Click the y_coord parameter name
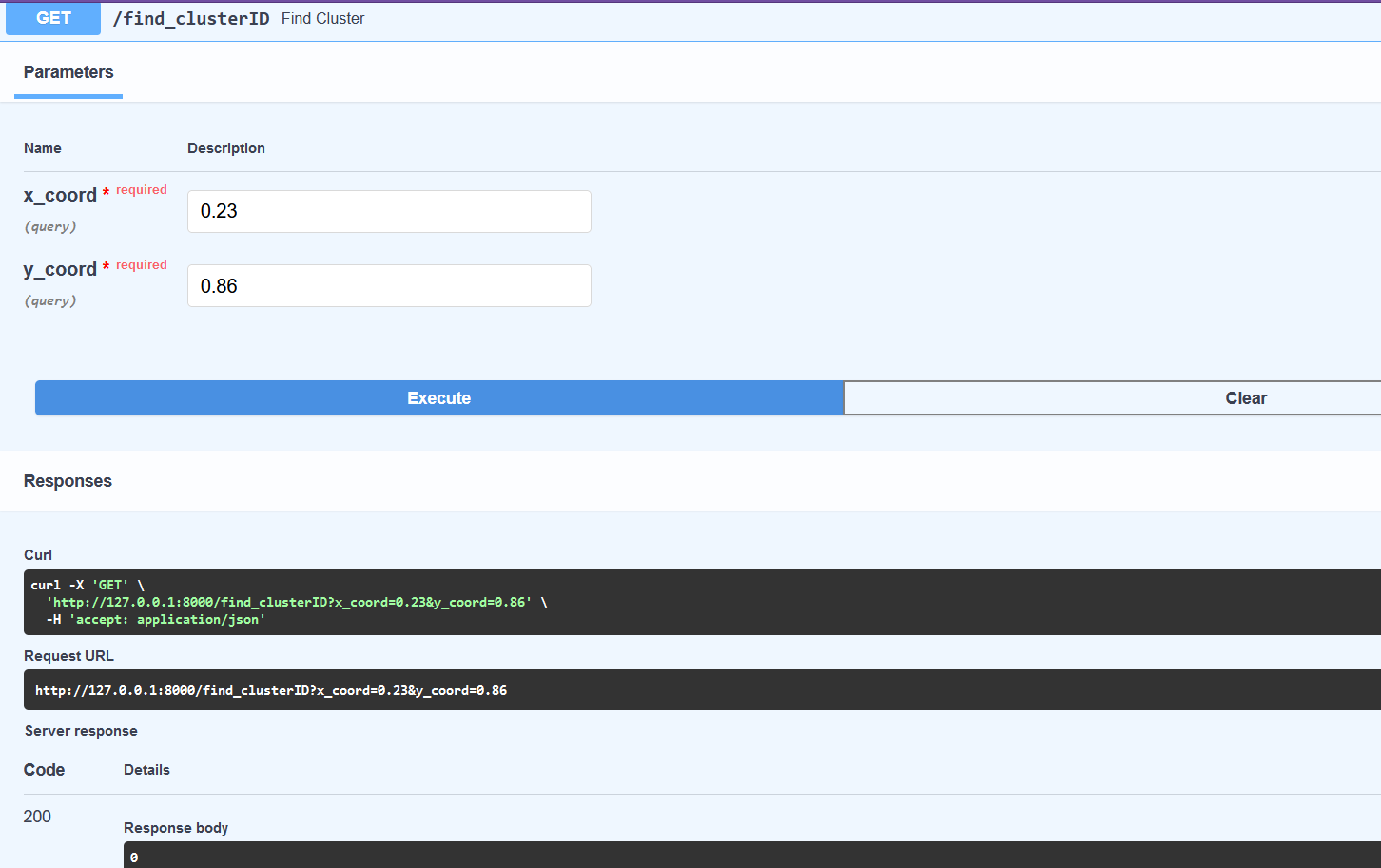Viewport: 1381px width, 868px height. [x=60, y=269]
